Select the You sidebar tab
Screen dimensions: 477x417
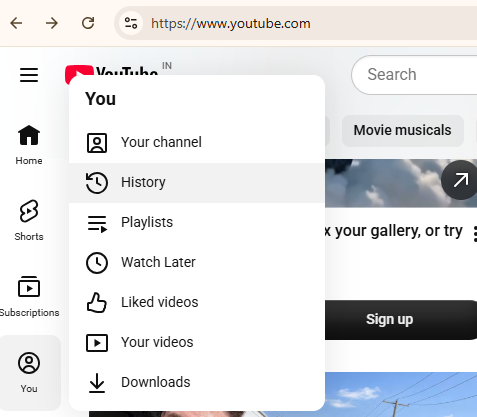29,373
